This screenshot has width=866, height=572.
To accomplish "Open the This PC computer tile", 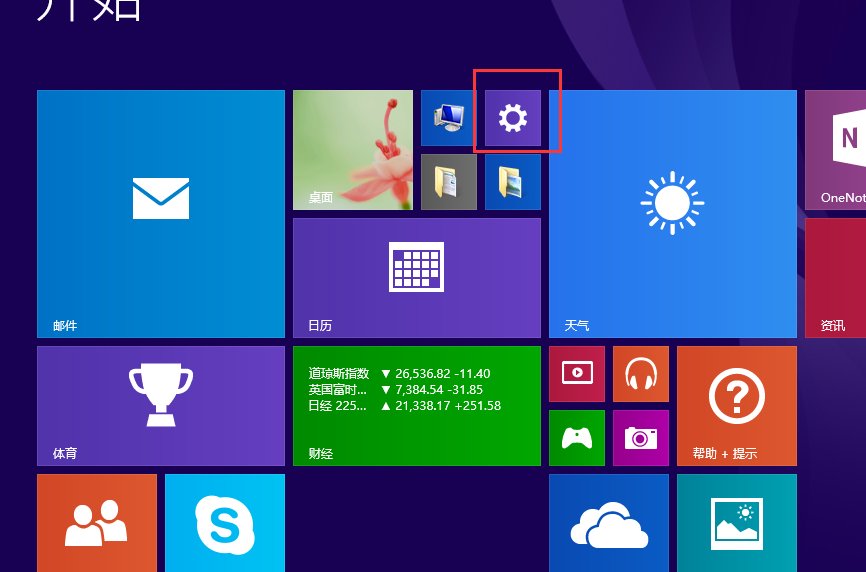I will [x=448, y=118].
